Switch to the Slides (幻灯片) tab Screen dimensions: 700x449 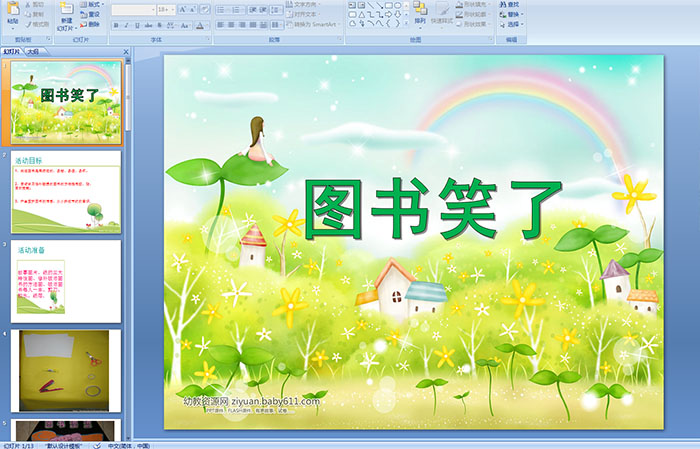[x=12, y=50]
